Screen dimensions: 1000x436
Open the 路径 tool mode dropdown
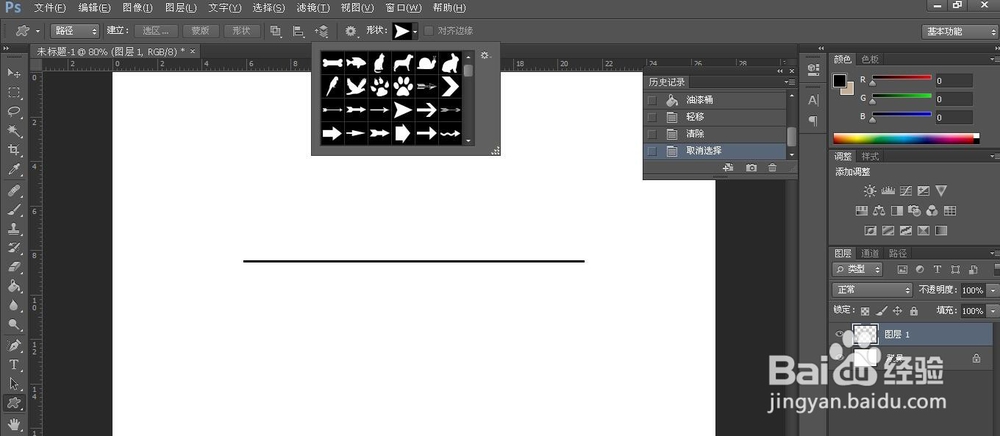[x=75, y=31]
